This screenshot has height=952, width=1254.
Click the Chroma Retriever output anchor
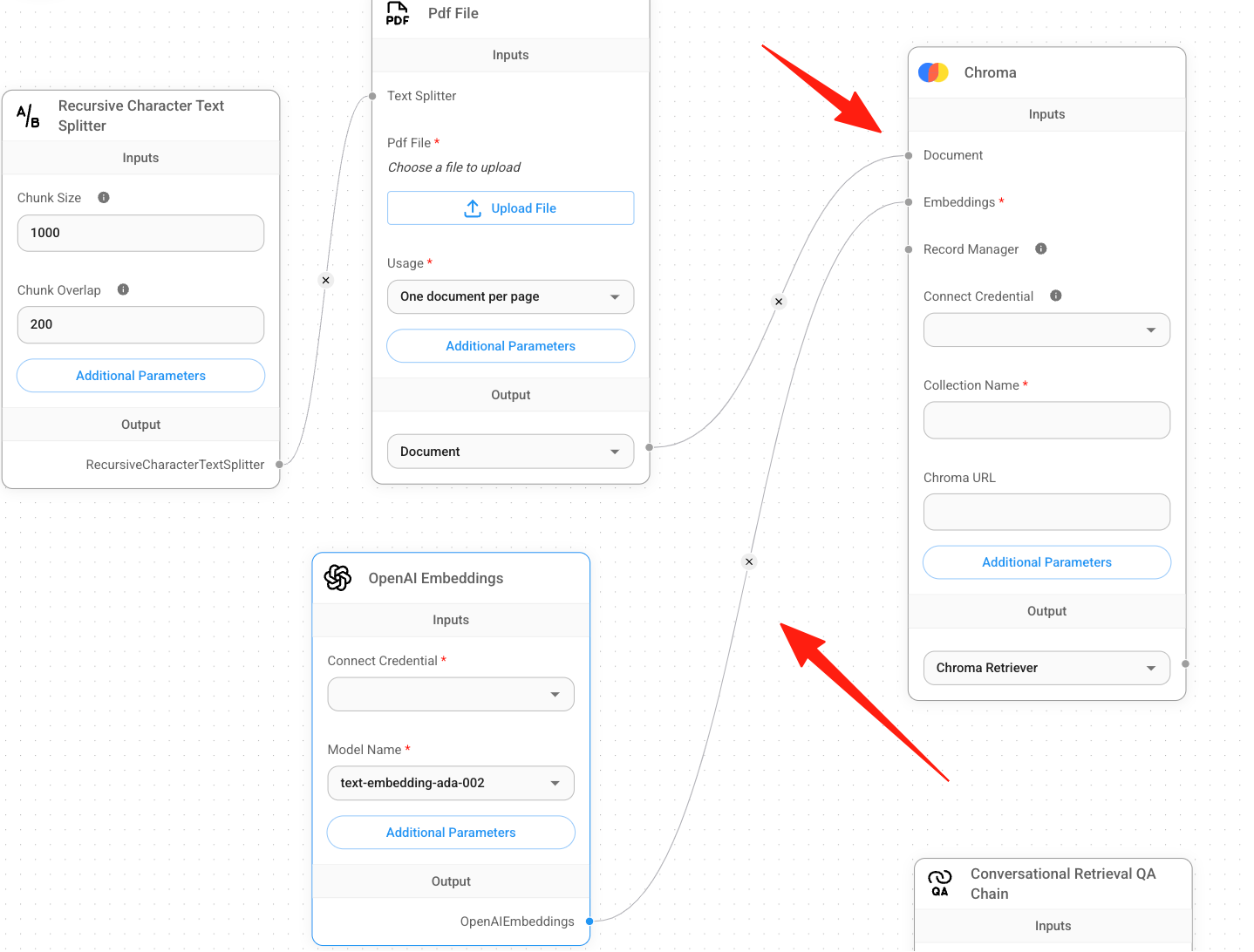1185,664
